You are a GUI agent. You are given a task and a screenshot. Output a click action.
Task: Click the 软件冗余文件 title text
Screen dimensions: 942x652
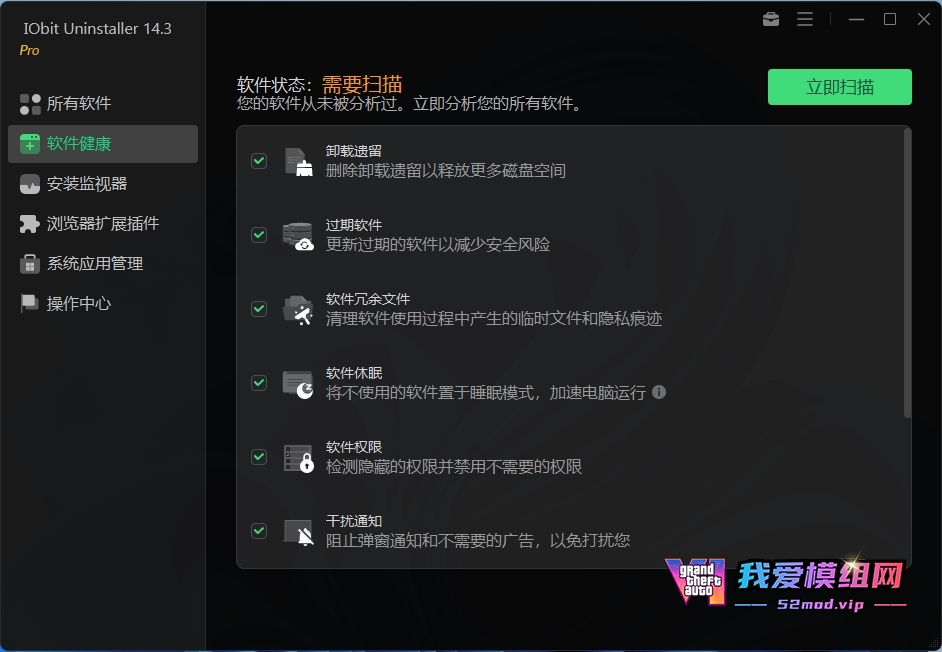(368, 299)
